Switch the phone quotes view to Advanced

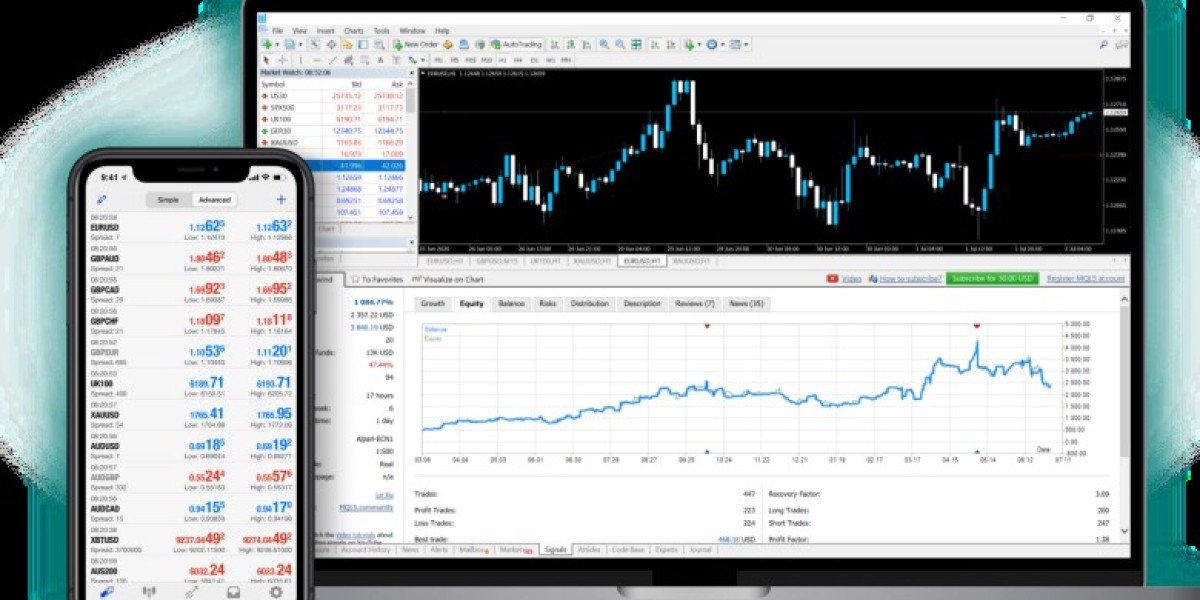(x=216, y=199)
